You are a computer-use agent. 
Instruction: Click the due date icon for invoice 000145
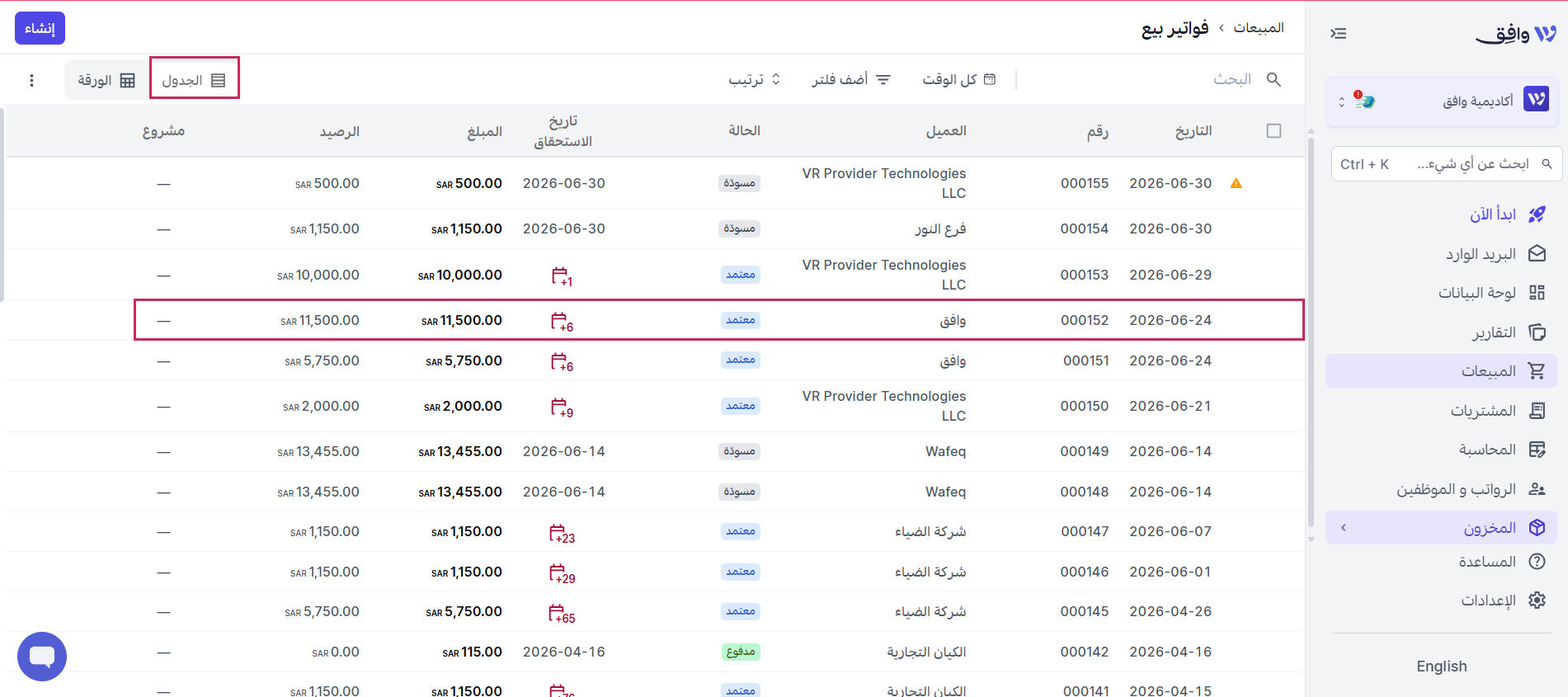pyautogui.click(x=562, y=613)
